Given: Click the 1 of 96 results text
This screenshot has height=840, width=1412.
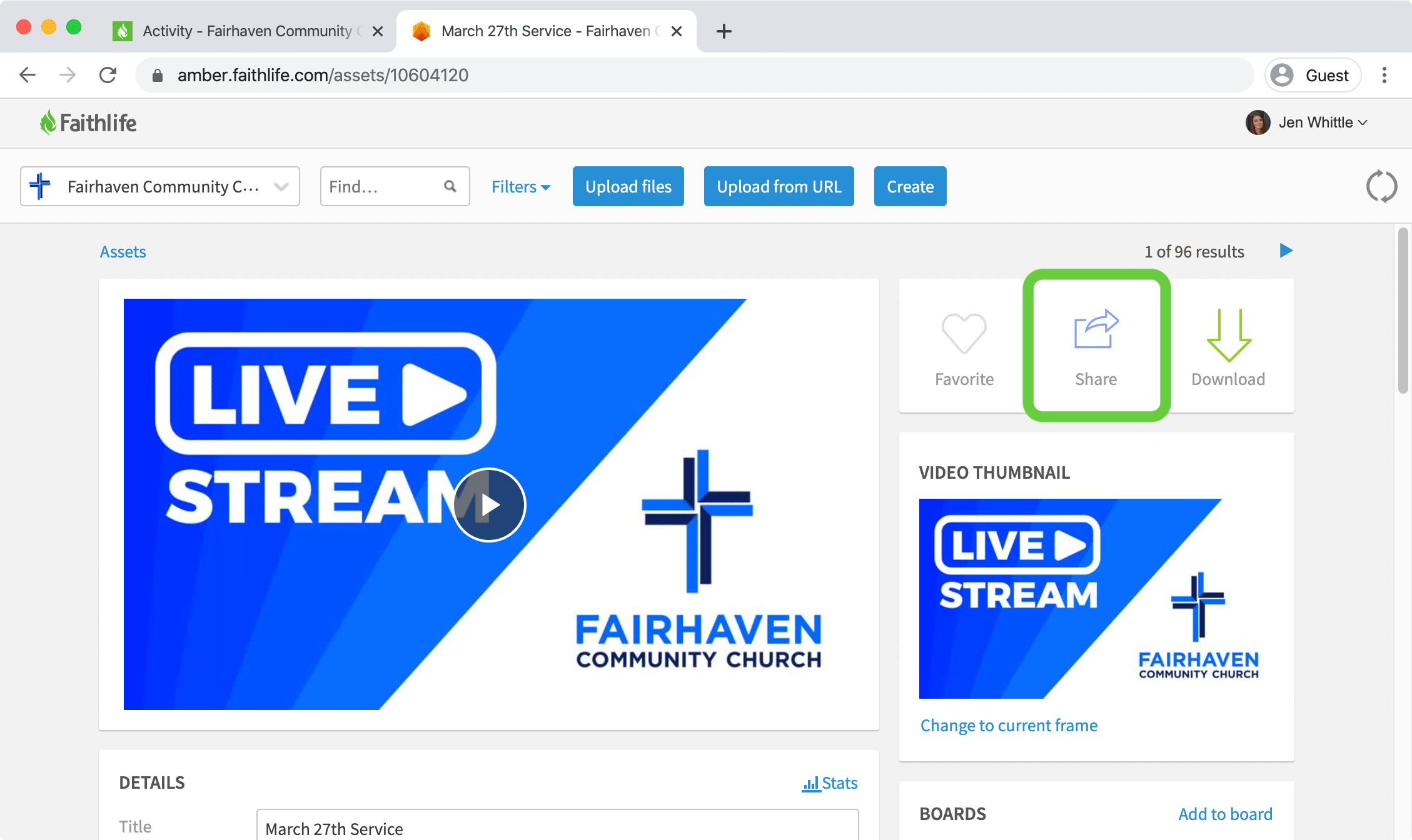Looking at the screenshot, I should tap(1194, 251).
